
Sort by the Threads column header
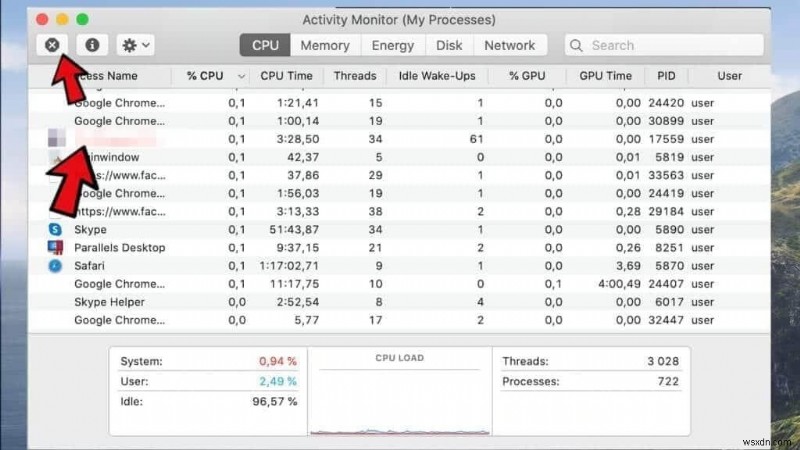coord(354,76)
